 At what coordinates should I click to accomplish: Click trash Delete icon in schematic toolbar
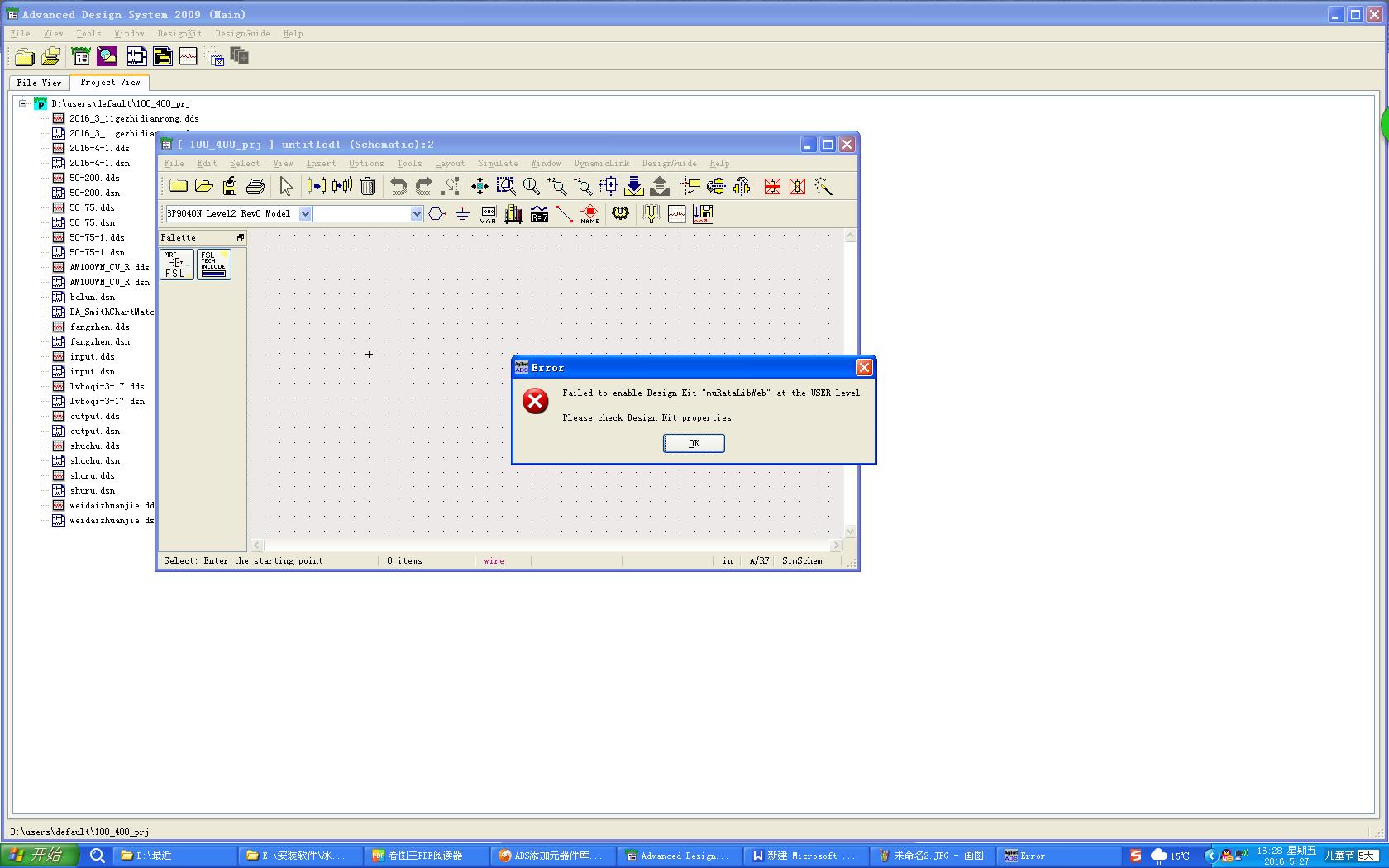[x=368, y=186]
